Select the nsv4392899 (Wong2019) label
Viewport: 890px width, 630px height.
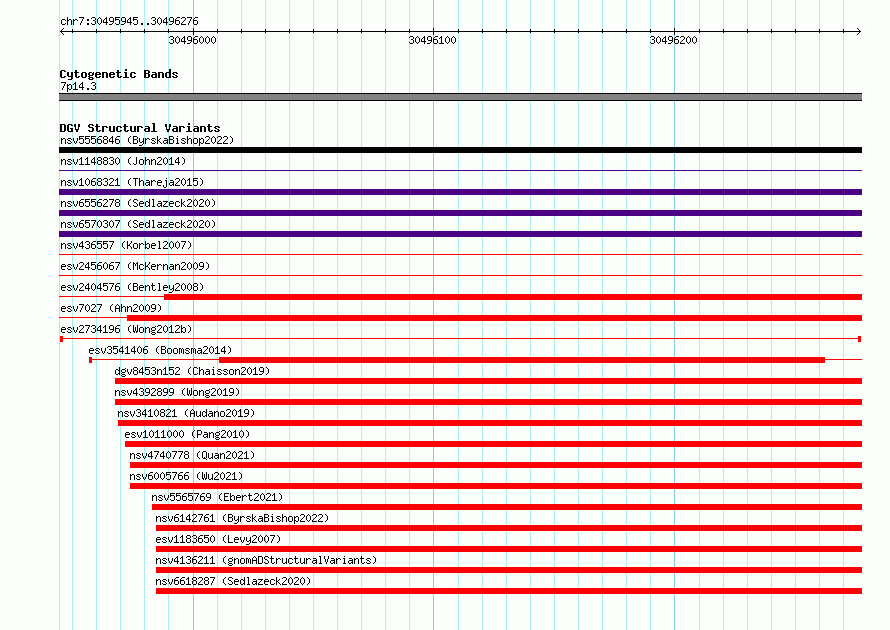(177, 392)
